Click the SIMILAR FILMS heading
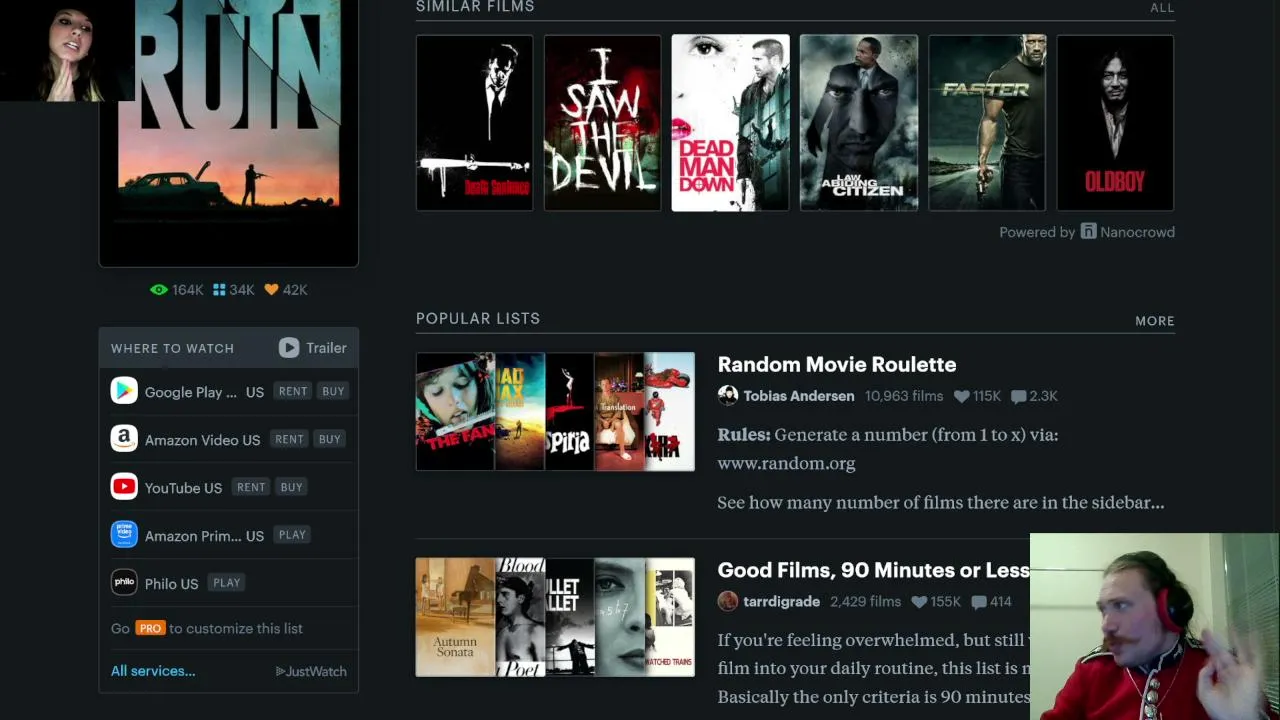 [x=475, y=7]
